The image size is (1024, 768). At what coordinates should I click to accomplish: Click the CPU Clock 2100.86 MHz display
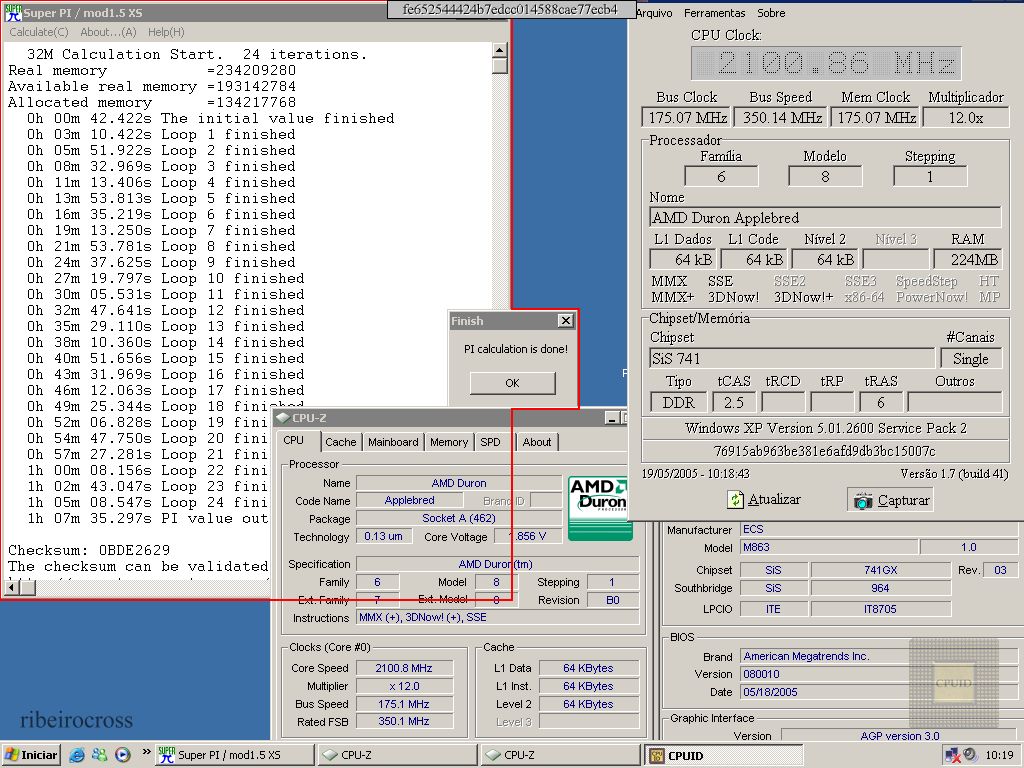pos(826,63)
